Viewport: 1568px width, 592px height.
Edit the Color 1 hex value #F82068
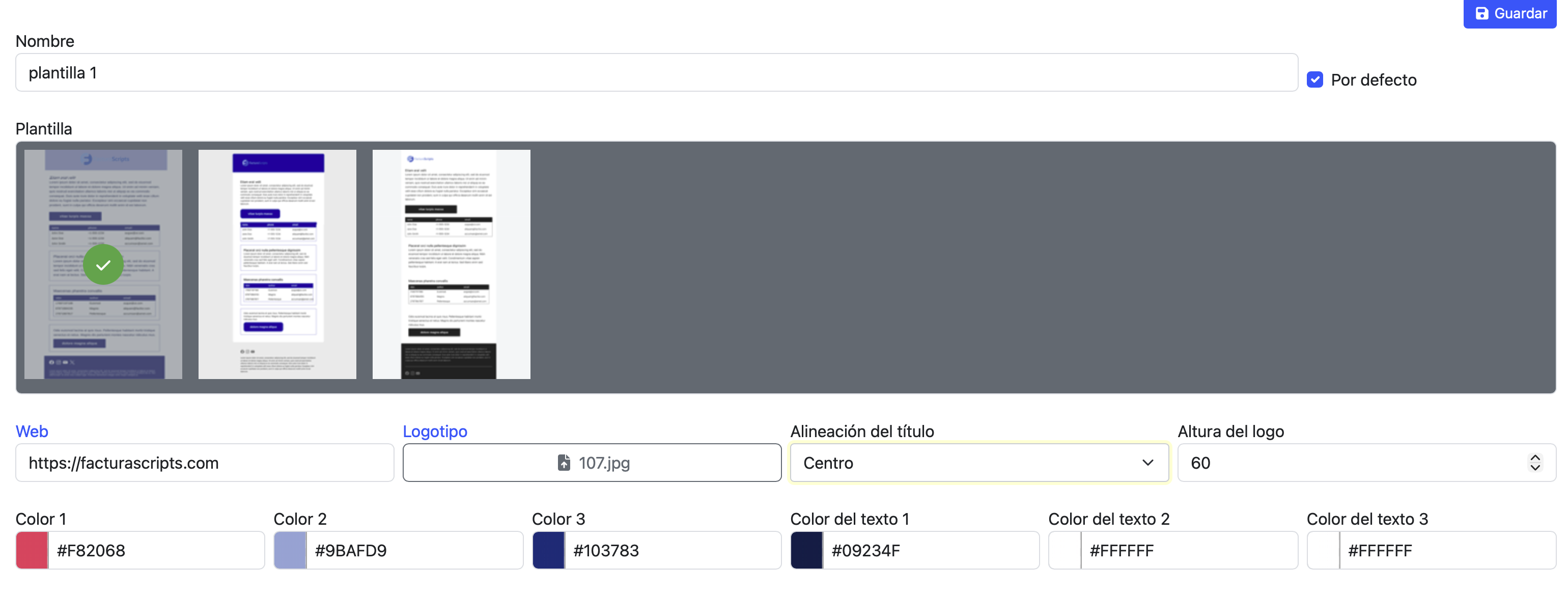[x=156, y=551]
